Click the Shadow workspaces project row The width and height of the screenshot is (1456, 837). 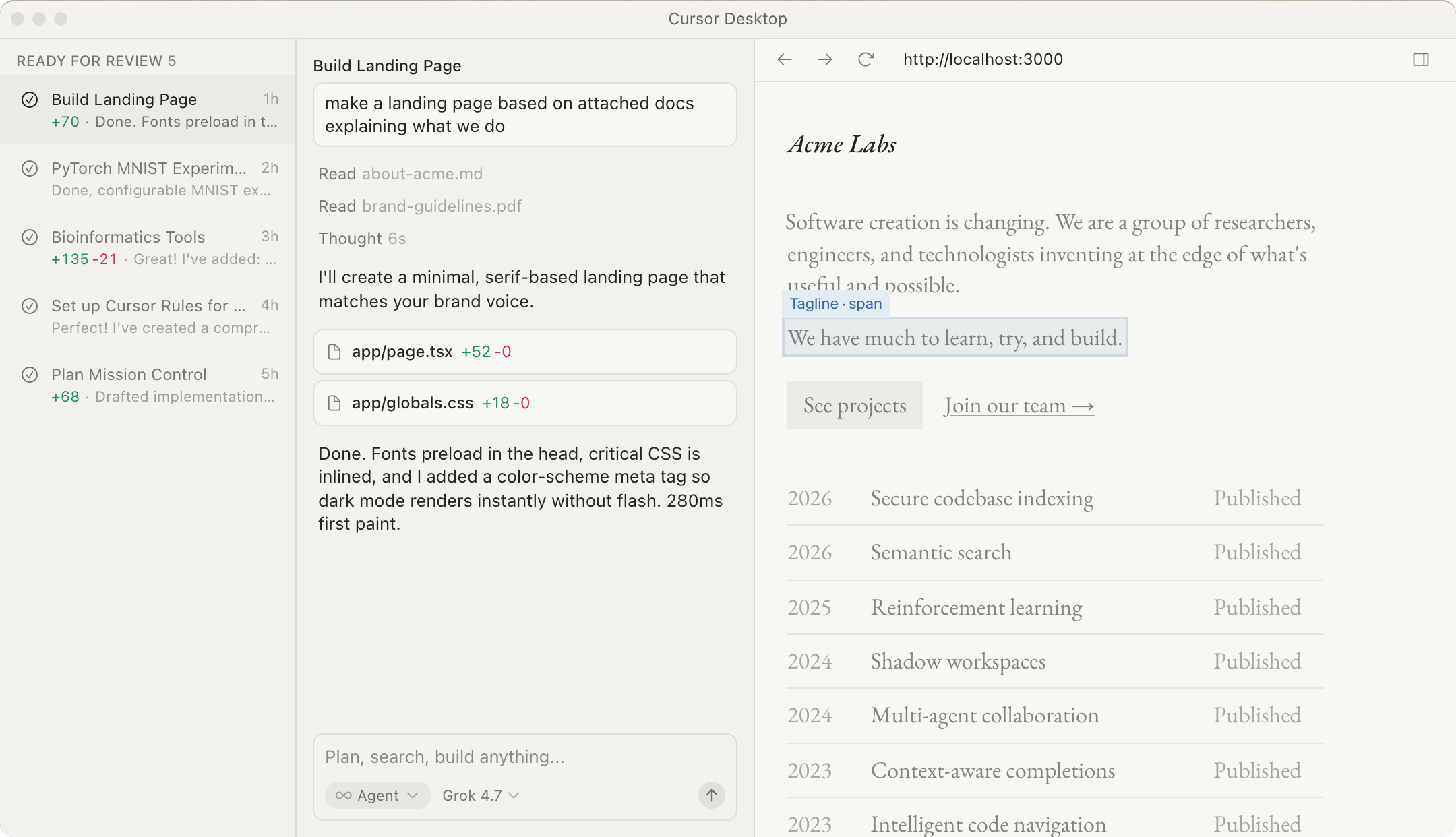pyautogui.click(x=1055, y=661)
